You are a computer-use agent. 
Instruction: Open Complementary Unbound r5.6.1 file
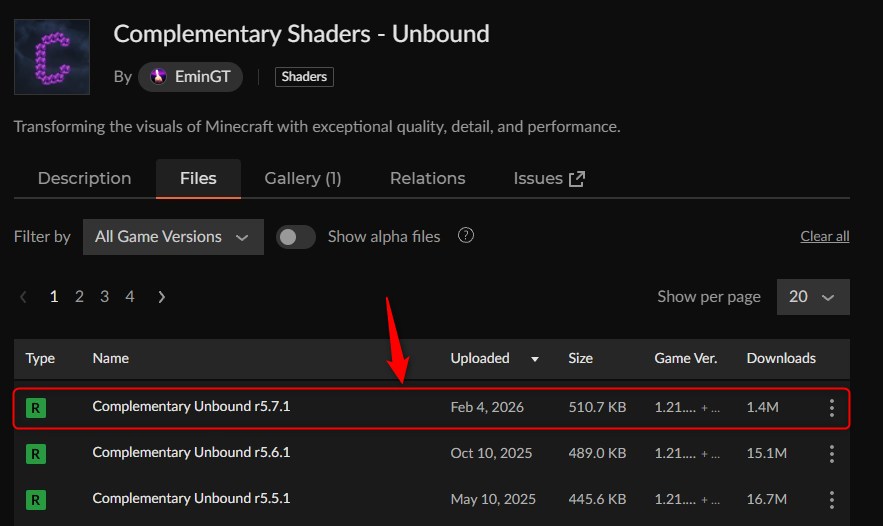(x=191, y=453)
